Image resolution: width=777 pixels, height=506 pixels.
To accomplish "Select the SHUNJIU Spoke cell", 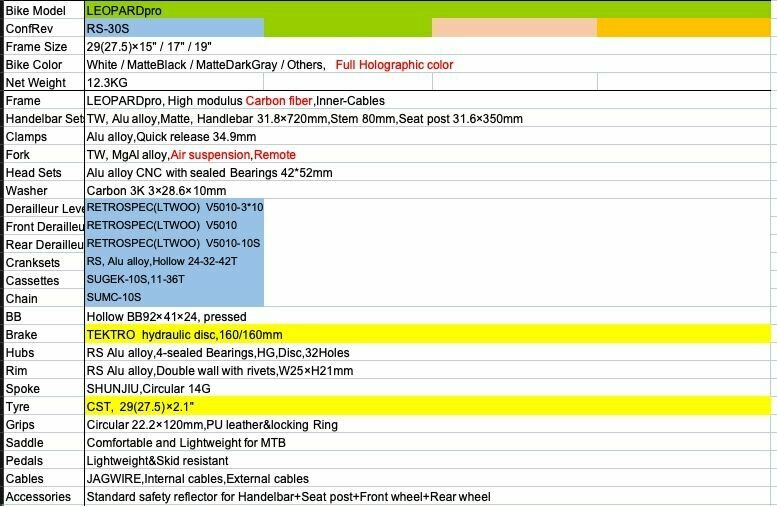I will pos(428,389).
